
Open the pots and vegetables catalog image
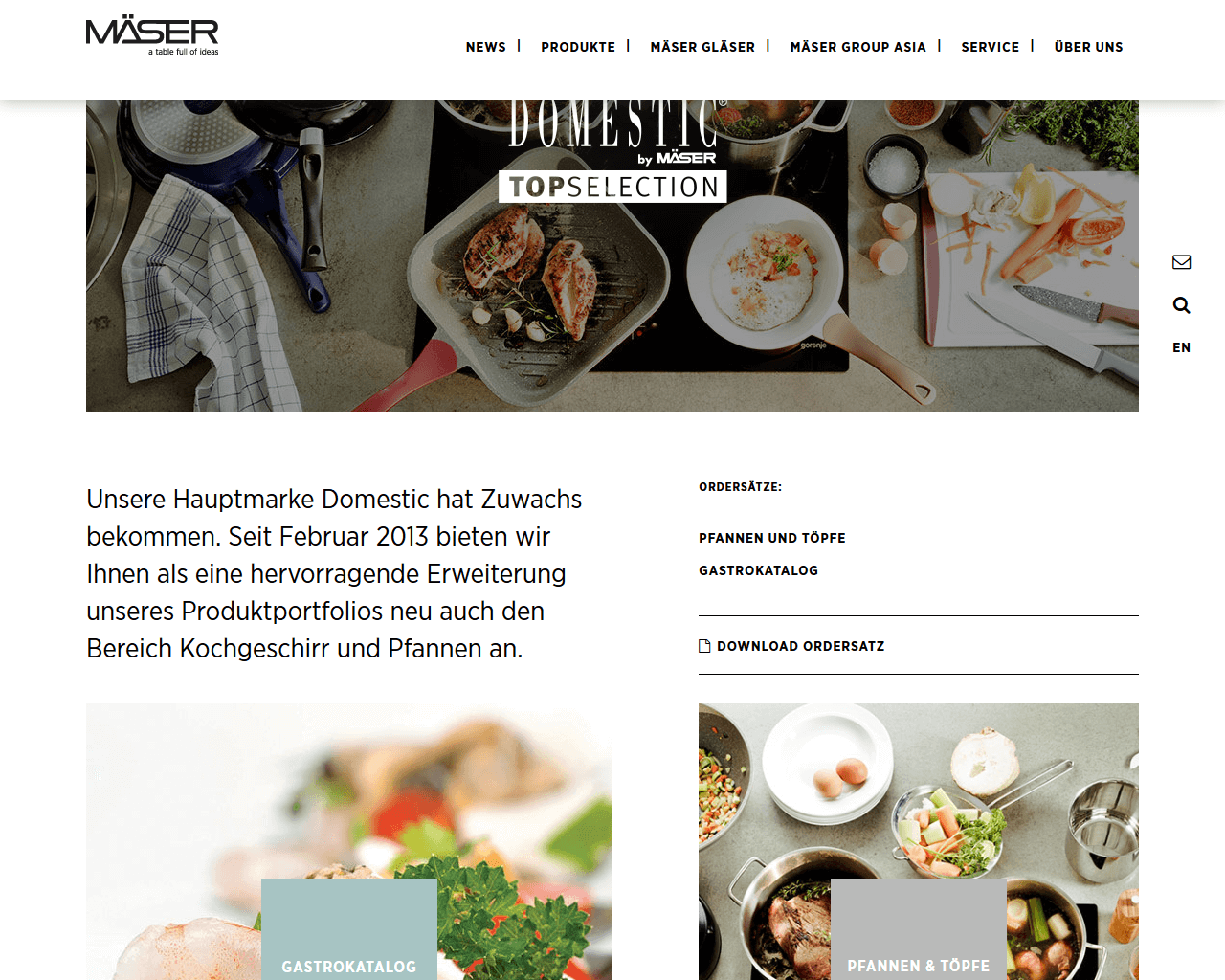coord(919,841)
